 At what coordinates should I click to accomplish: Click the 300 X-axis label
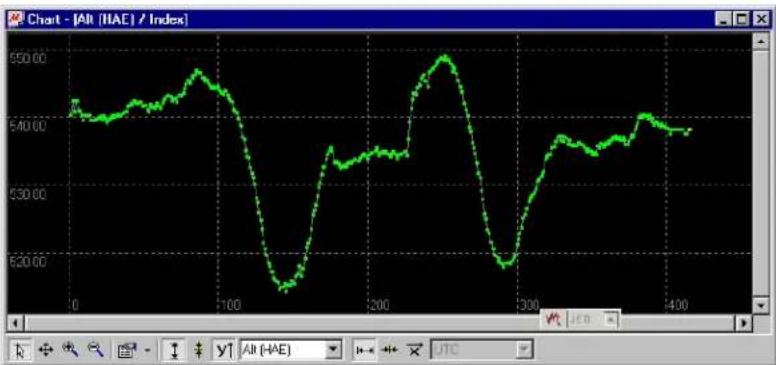click(530, 305)
